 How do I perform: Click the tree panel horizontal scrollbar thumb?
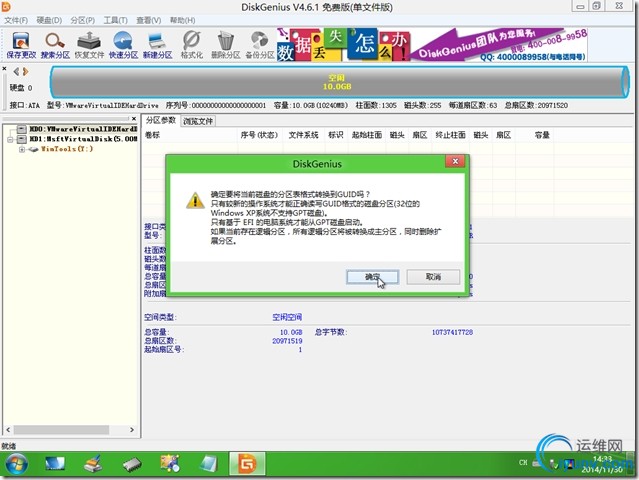[x=62, y=430]
